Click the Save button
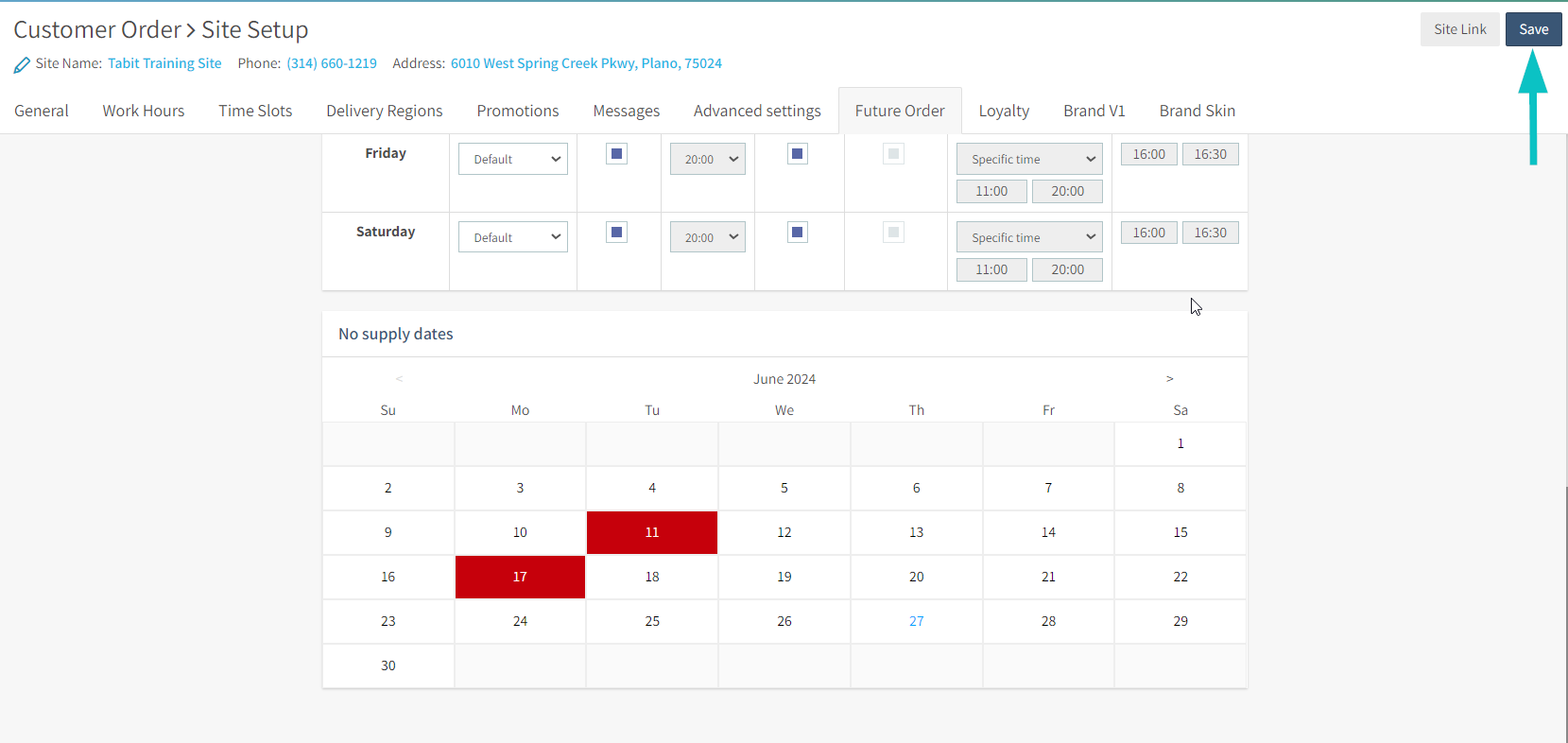Viewport: 1568px width, 743px height. click(1533, 29)
